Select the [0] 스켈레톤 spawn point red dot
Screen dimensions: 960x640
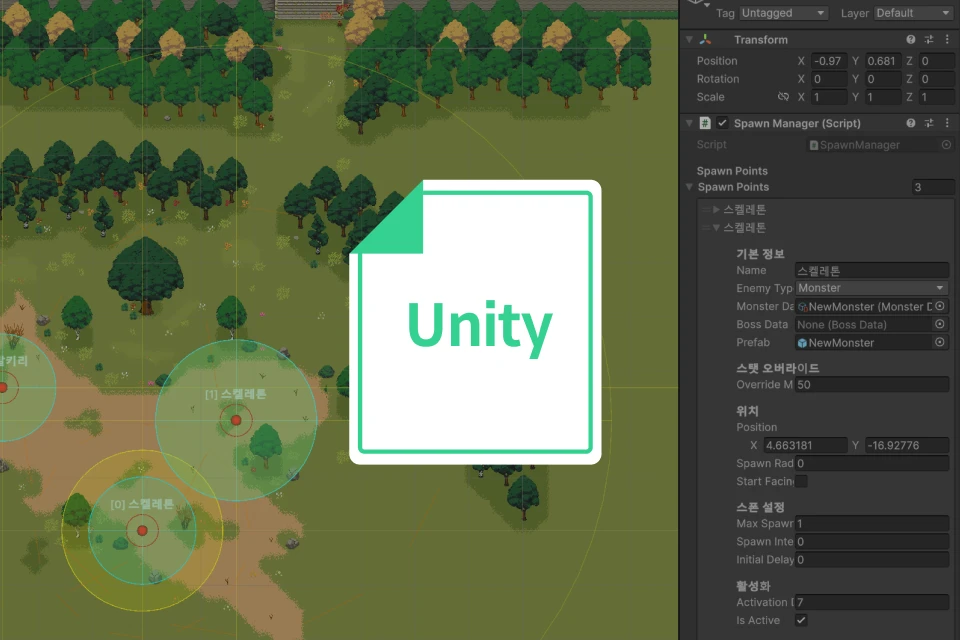(x=142, y=530)
